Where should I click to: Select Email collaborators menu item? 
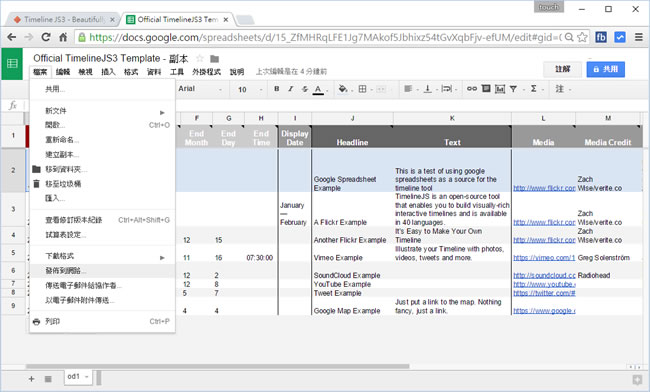coord(102,286)
